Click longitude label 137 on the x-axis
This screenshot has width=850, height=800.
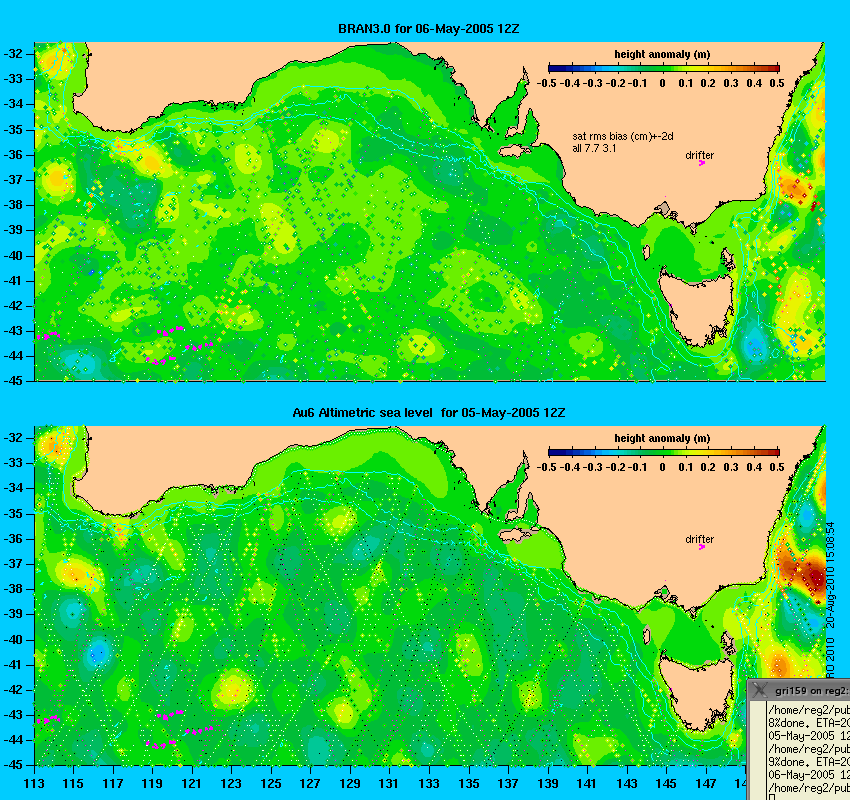[508, 784]
